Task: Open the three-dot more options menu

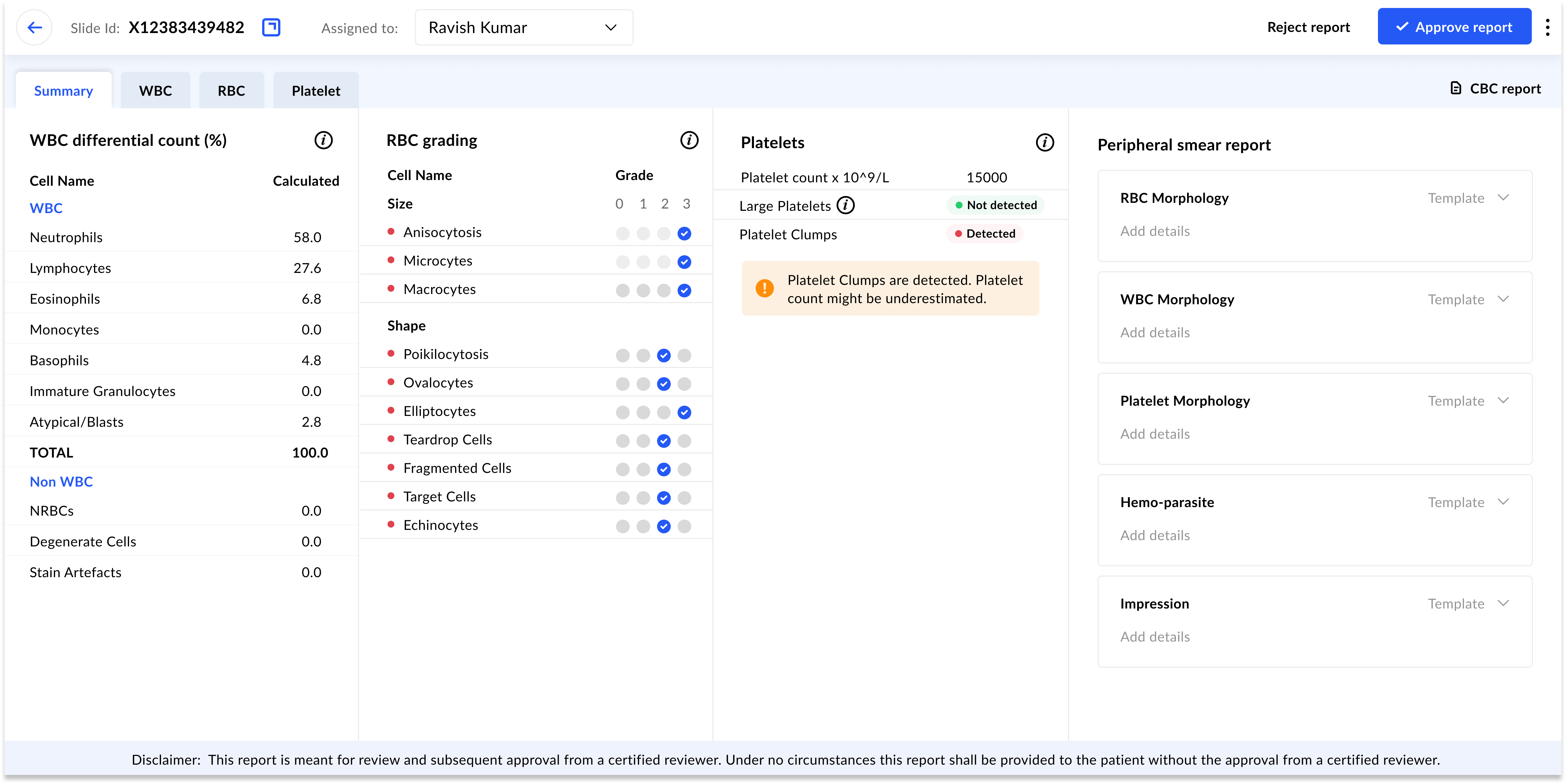Action: (x=1547, y=27)
